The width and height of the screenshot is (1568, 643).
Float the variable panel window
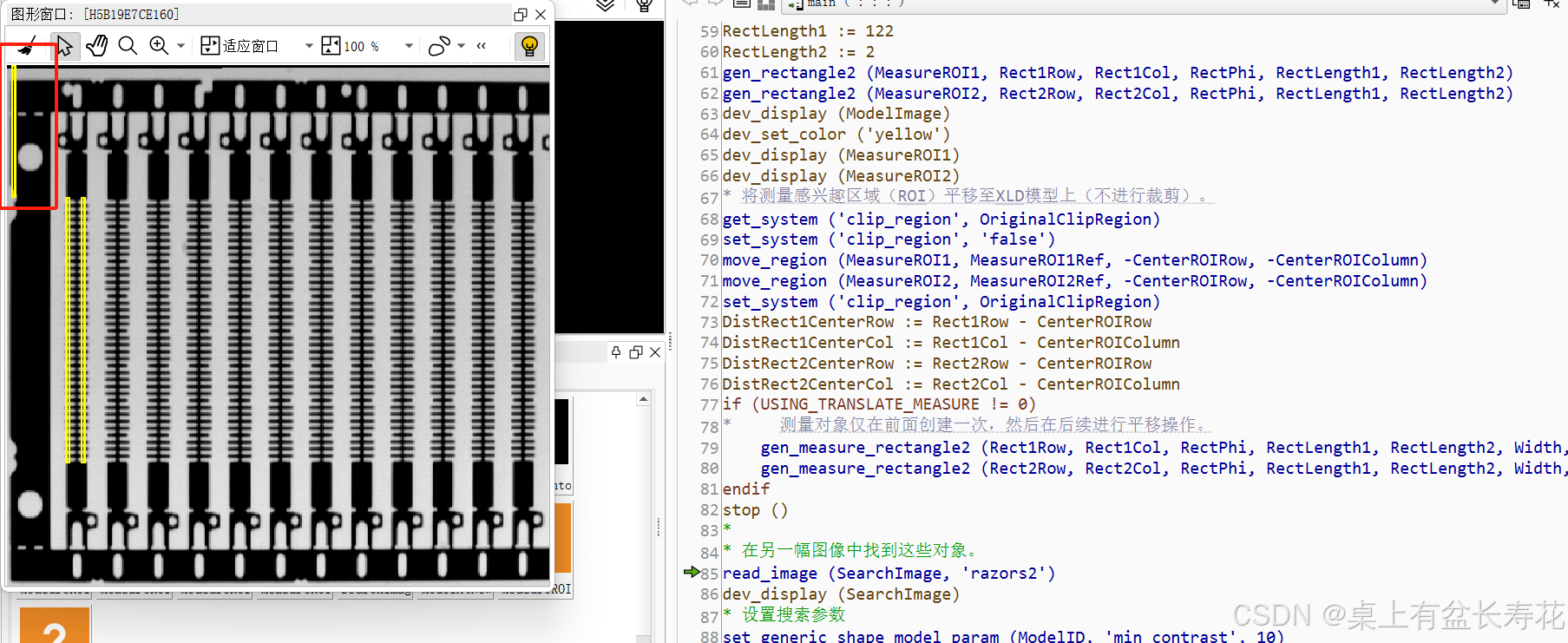pos(636,351)
